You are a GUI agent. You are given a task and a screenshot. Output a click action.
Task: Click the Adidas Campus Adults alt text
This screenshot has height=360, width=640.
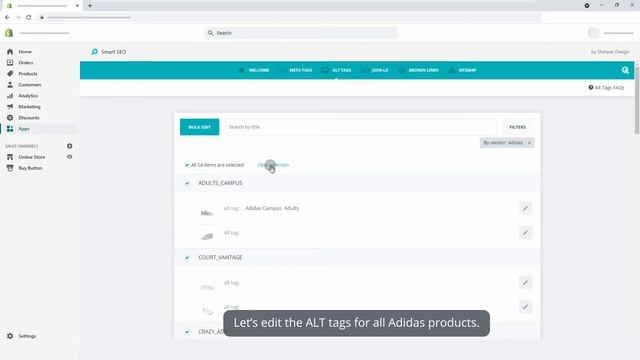(272, 209)
